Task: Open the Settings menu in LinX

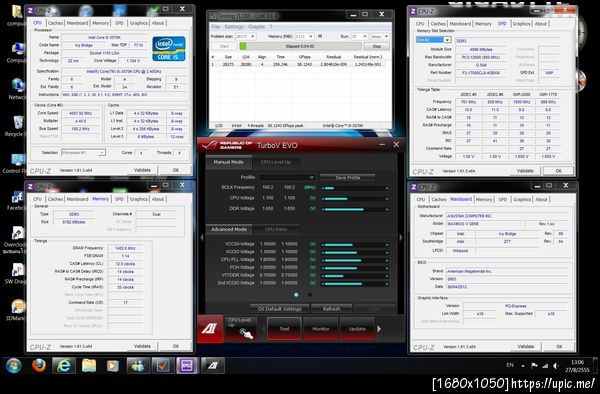Action: coord(234,27)
